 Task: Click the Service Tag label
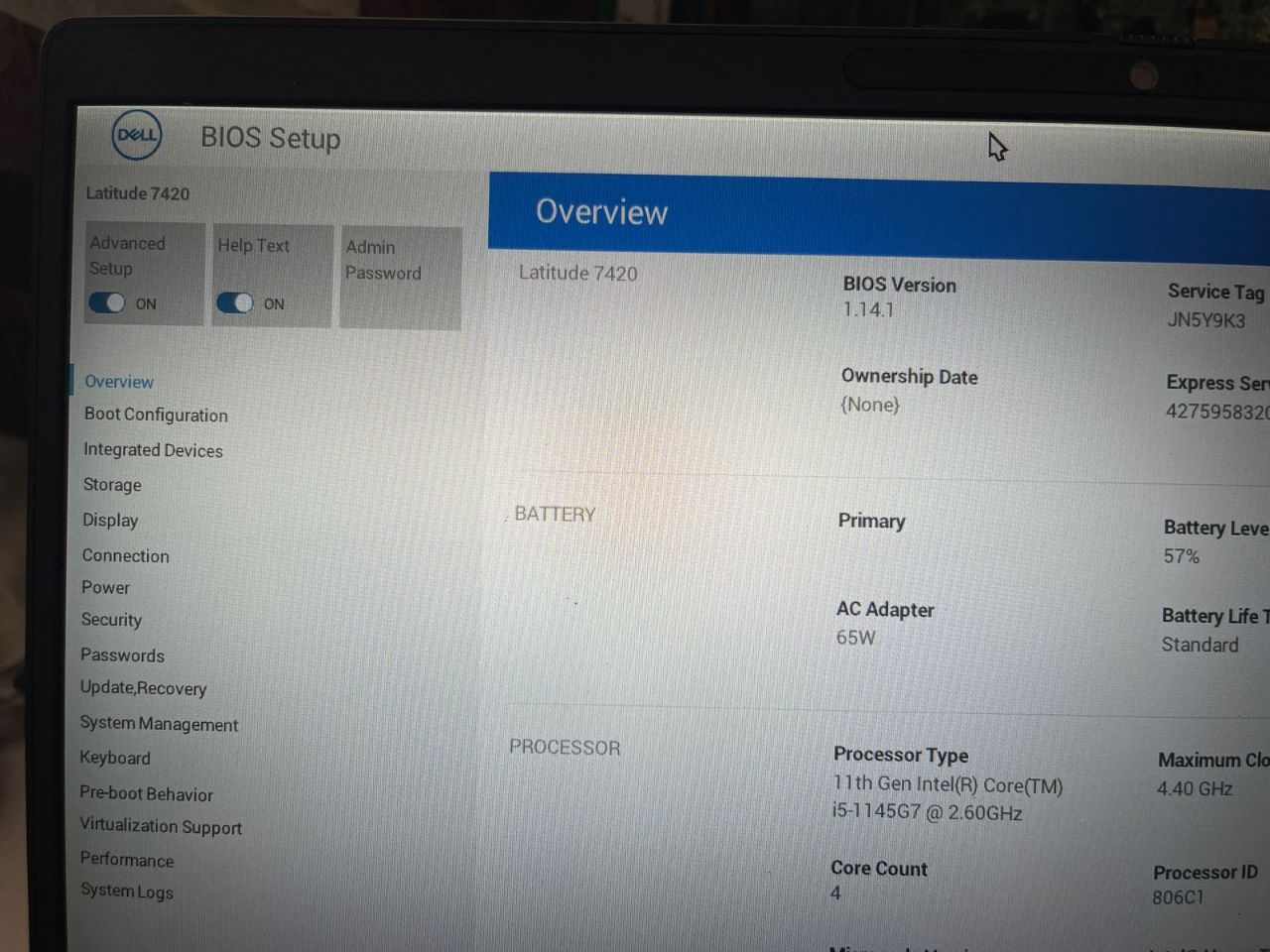tap(1215, 292)
